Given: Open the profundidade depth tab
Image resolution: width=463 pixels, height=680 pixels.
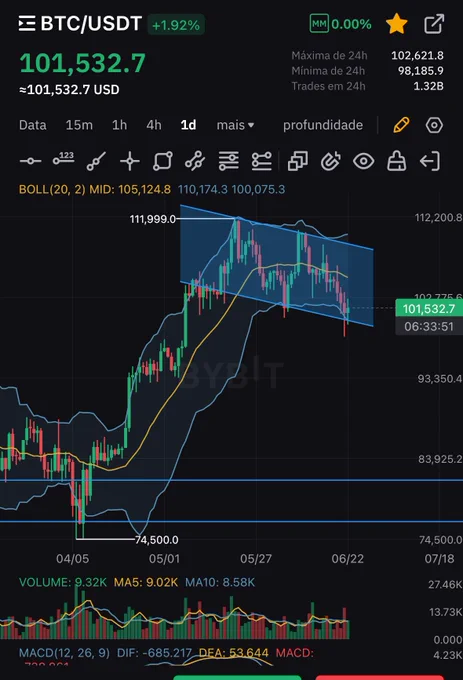Looking at the screenshot, I should pos(323,125).
